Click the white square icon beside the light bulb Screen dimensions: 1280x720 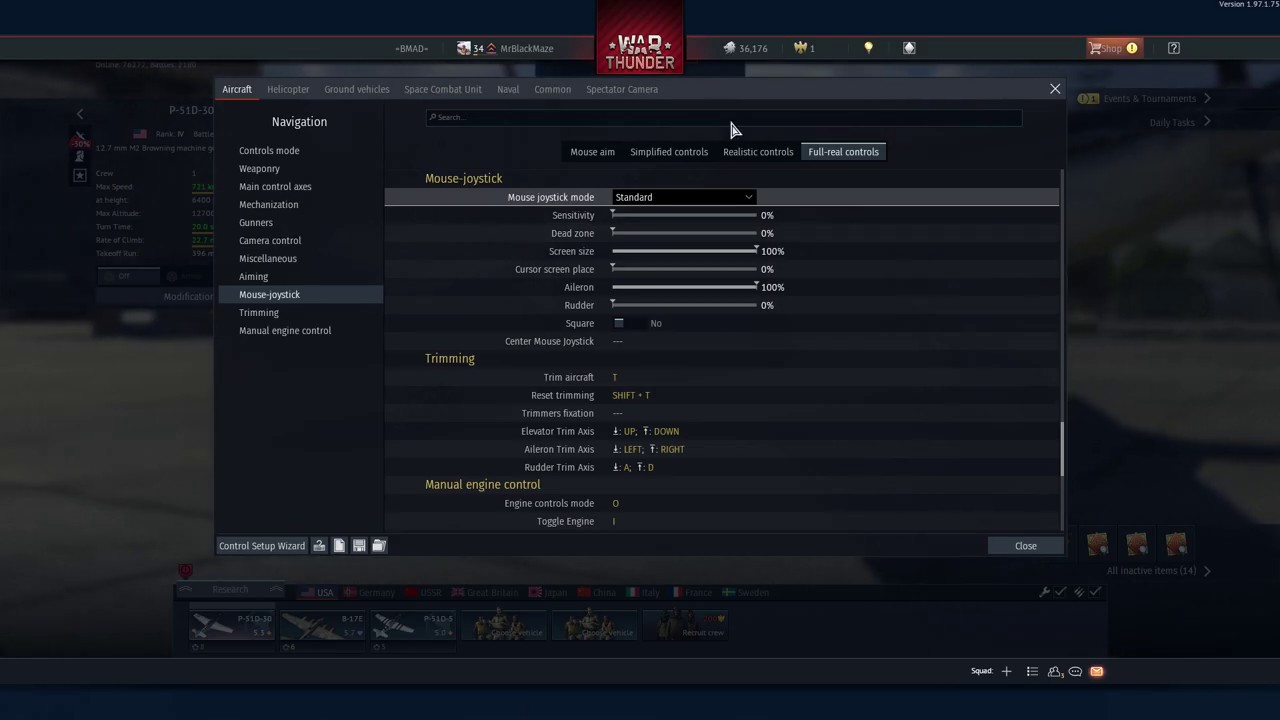pos(909,48)
